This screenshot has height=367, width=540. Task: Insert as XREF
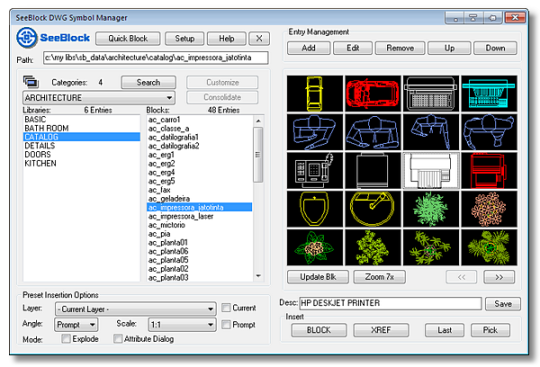pyautogui.click(x=381, y=330)
